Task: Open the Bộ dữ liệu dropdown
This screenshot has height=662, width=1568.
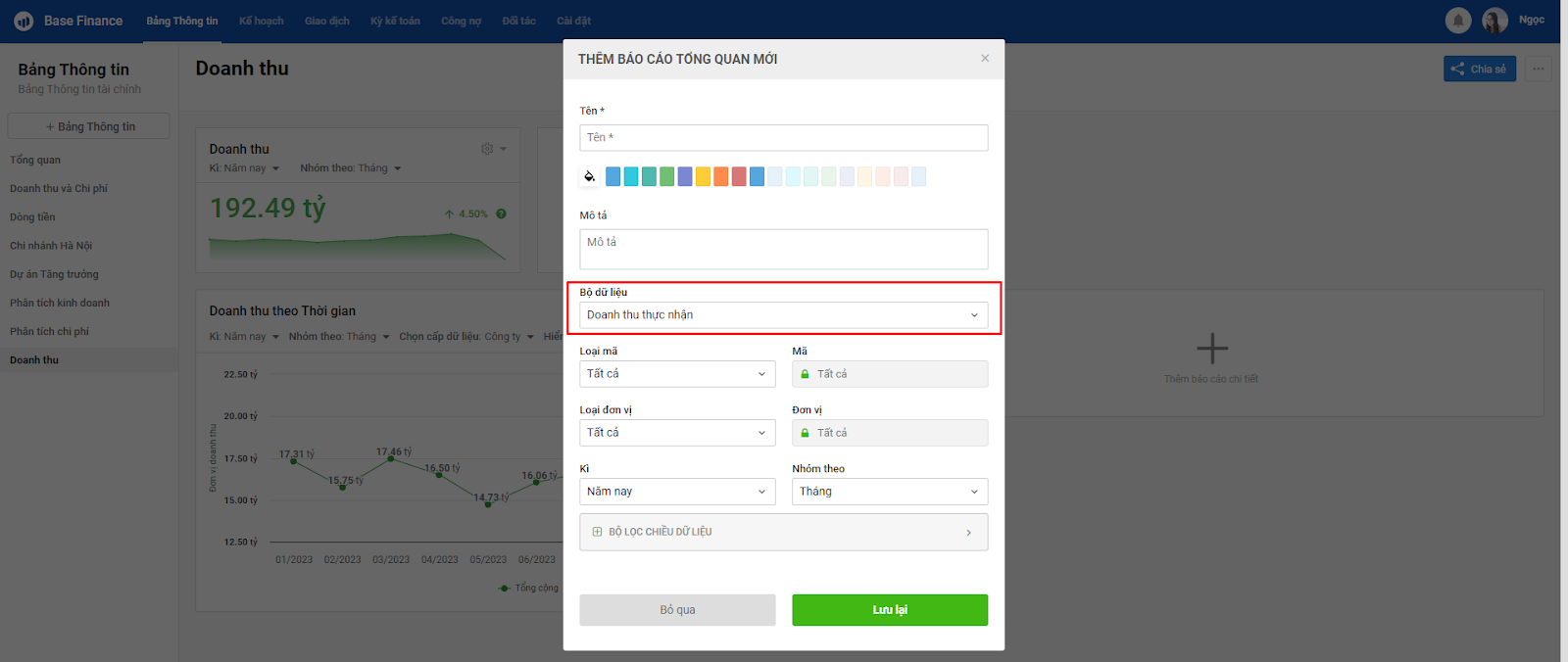Action: click(x=784, y=315)
